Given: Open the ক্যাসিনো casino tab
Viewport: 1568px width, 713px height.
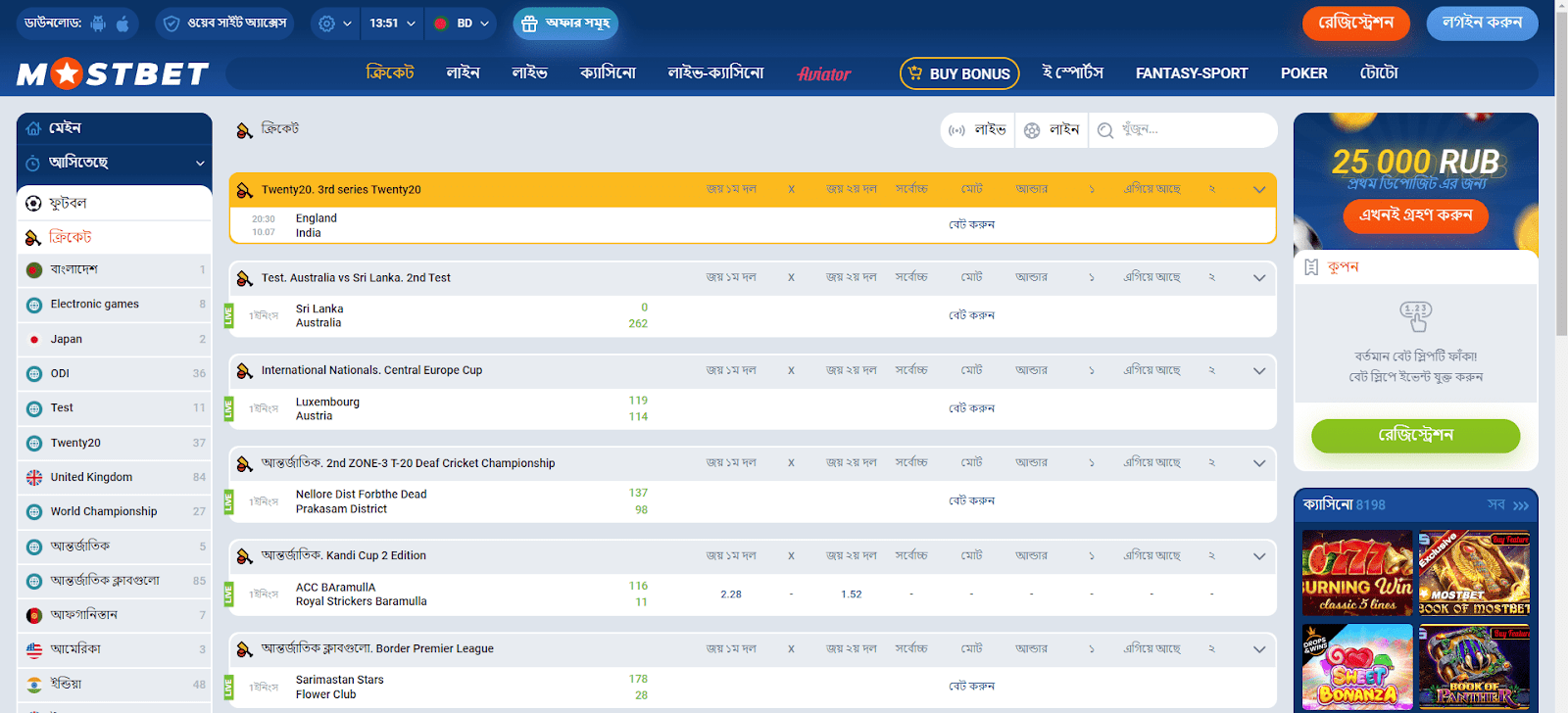Looking at the screenshot, I should click(608, 73).
